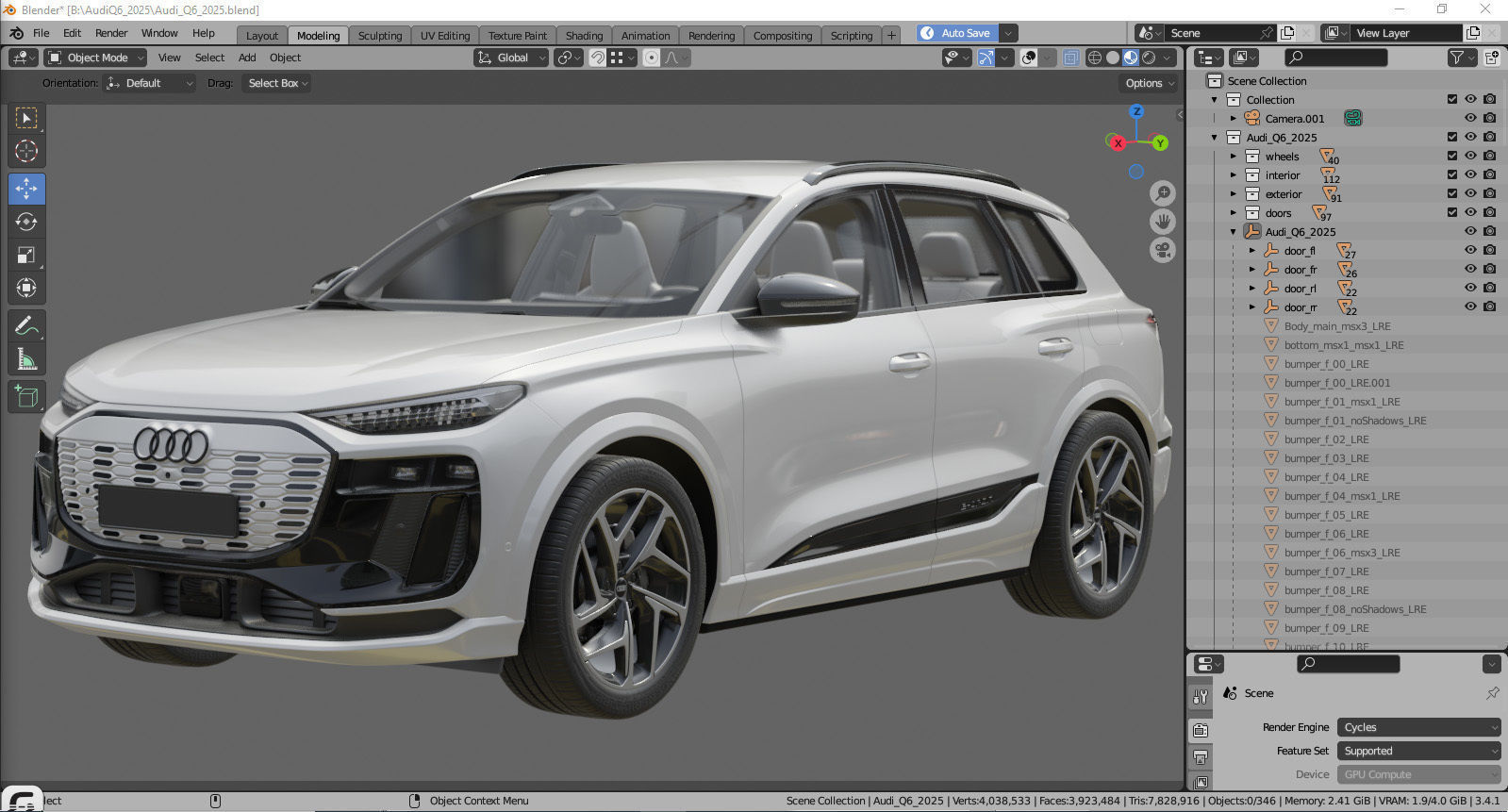Select the Cursor tool
1508x812 pixels.
(x=26, y=151)
